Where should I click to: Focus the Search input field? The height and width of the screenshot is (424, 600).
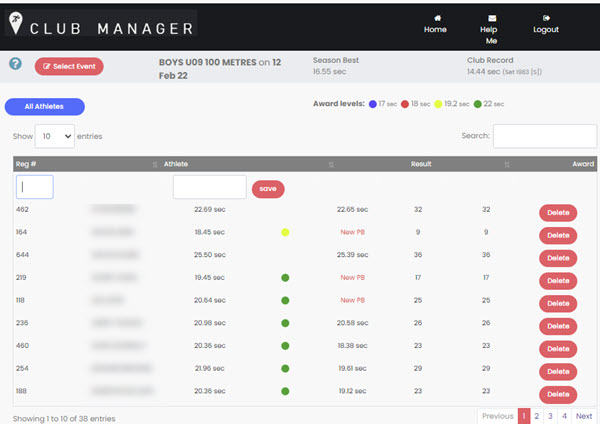pos(544,136)
